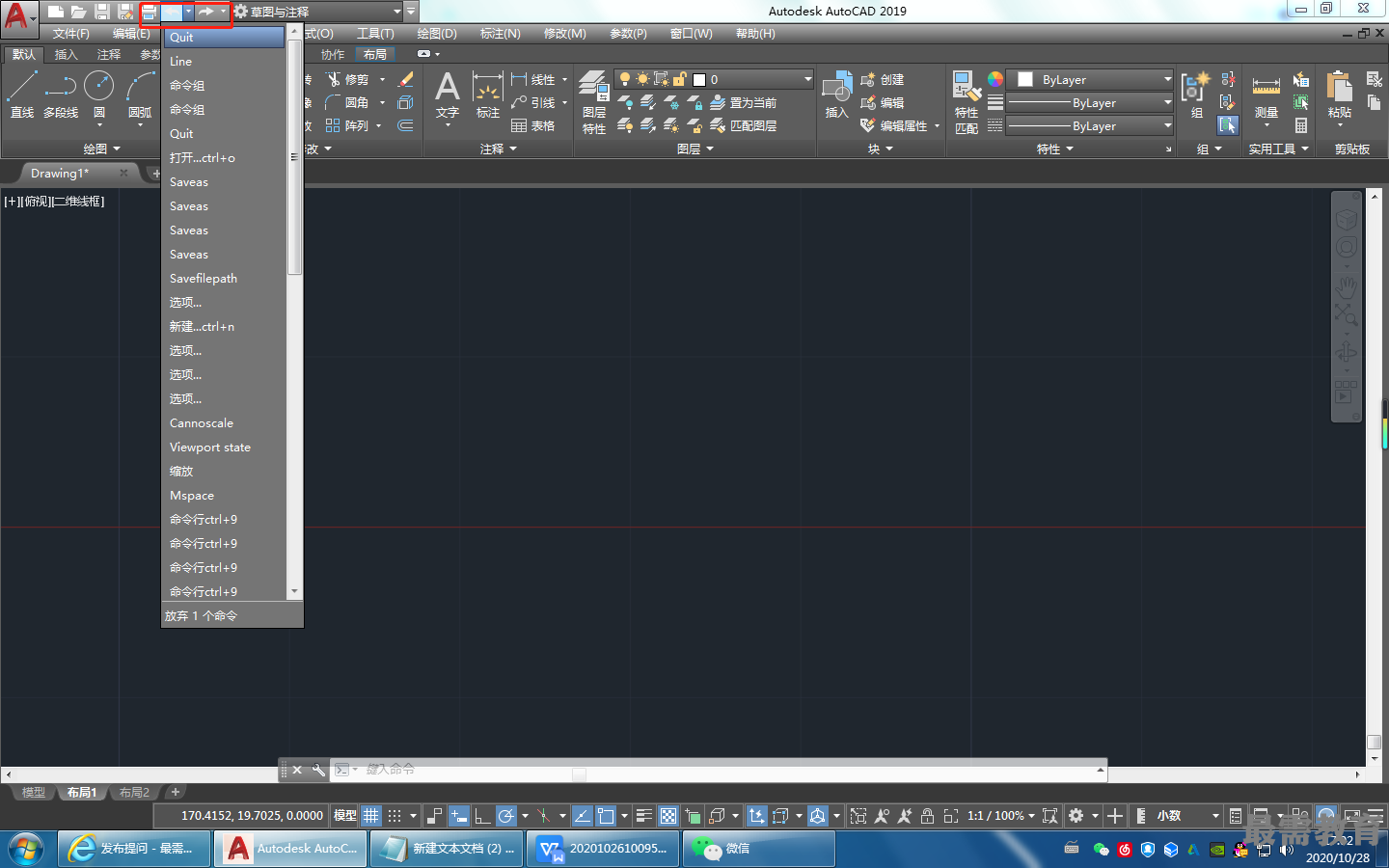
Task: Expand the 图层 (Layers) panel
Action: pos(695,149)
